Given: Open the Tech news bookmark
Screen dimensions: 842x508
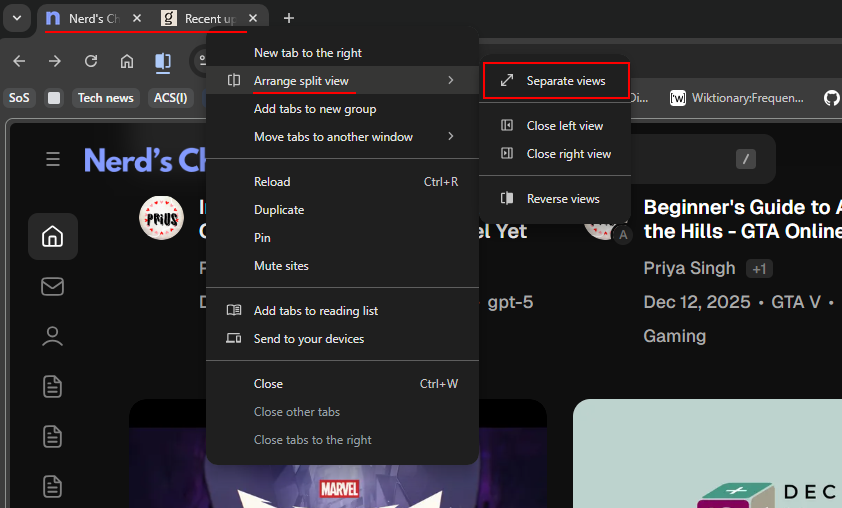Looking at the screenshot, I should [x=105, y=98].
